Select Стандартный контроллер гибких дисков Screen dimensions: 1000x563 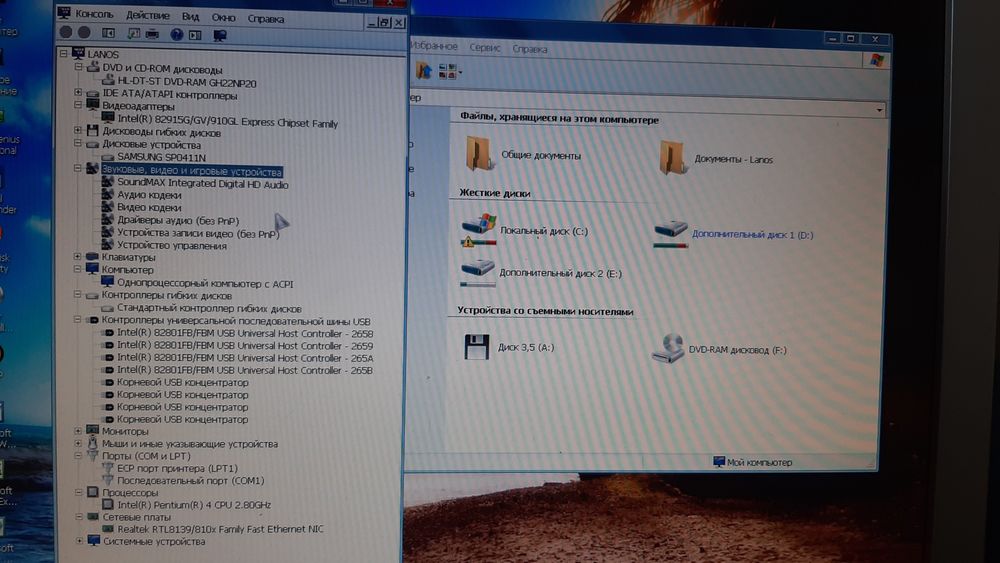[209, 308]
